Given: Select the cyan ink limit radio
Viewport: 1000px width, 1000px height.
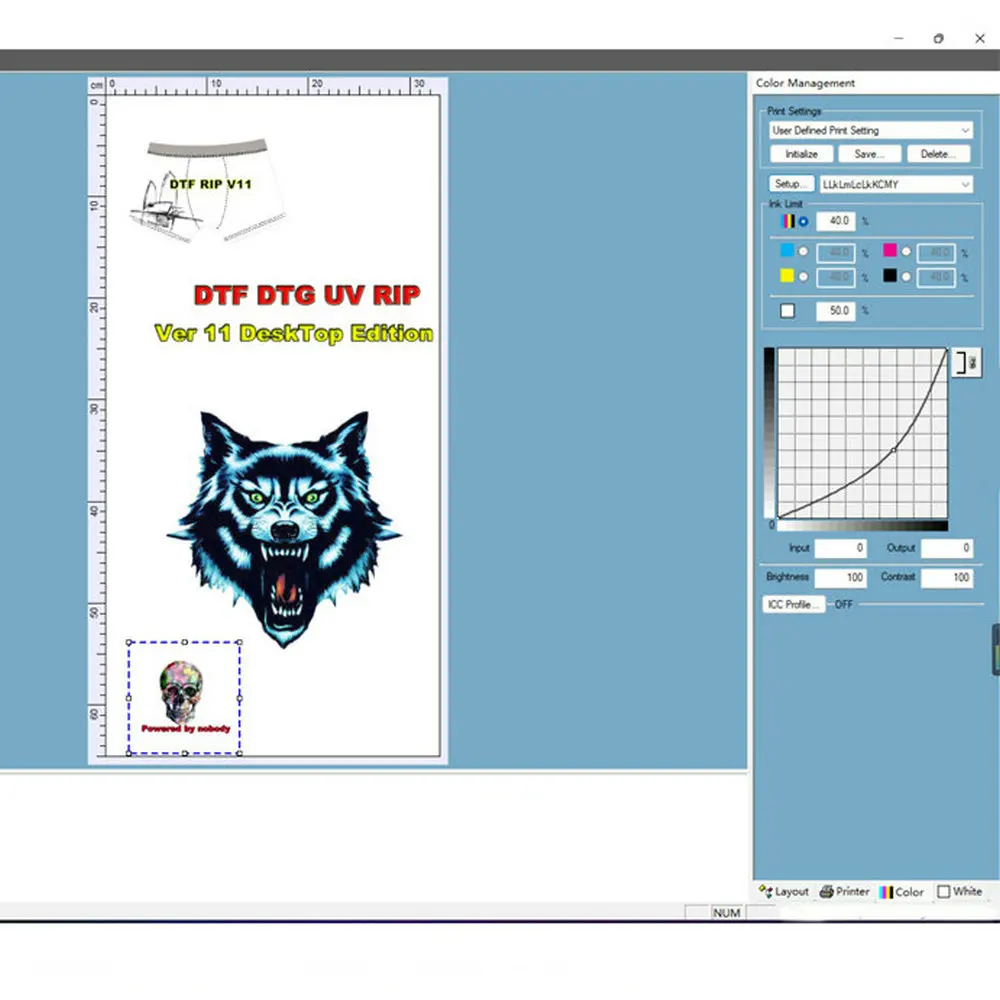Looking at the screenshot, I should tap(804, 252).
